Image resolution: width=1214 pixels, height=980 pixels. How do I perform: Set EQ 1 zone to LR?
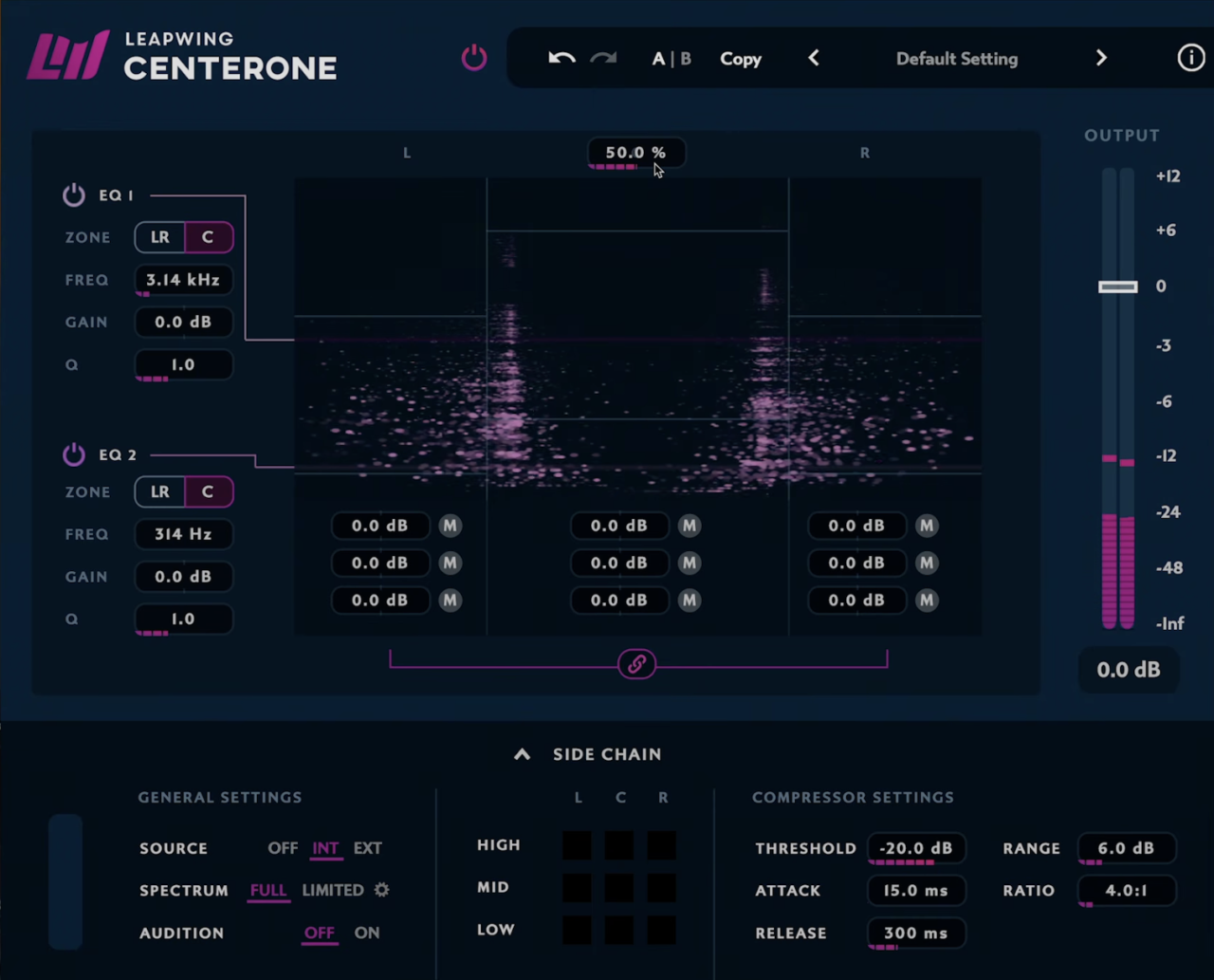[160, 237]
